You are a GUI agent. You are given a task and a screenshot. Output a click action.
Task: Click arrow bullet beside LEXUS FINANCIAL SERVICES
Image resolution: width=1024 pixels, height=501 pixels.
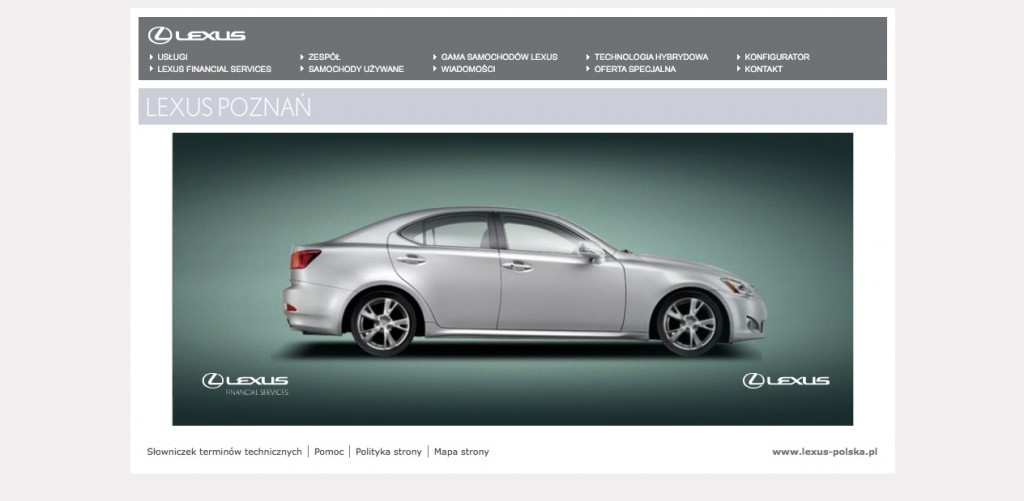[x=152, y=69]
